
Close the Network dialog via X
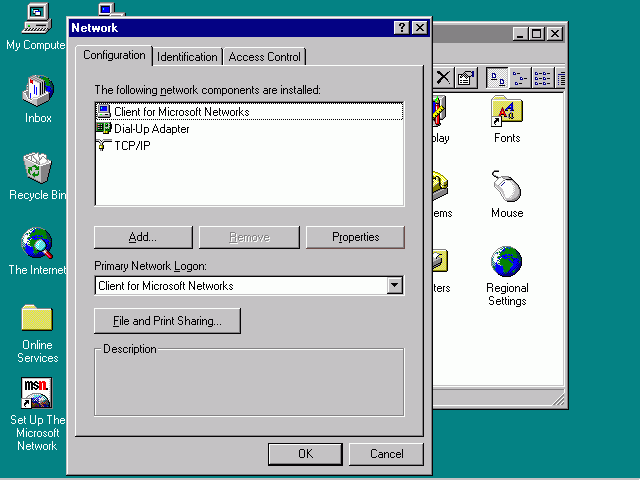420,28
